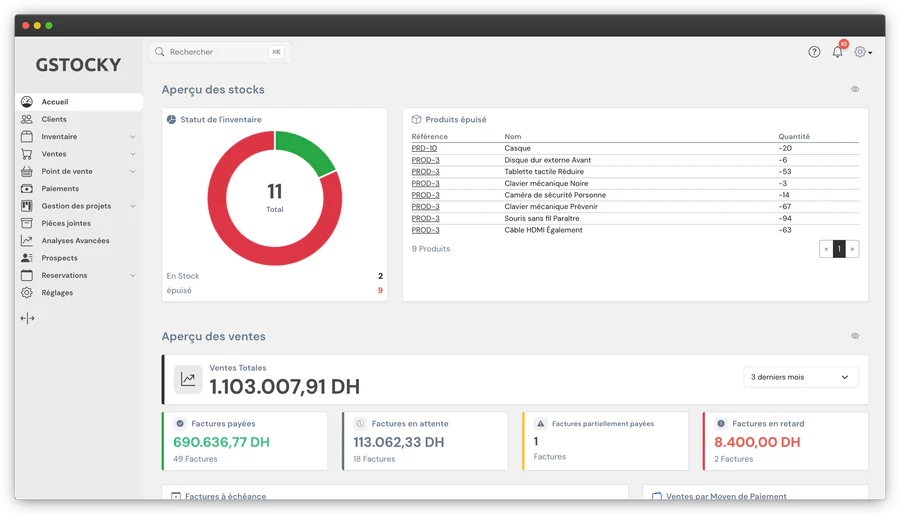Screen dimensions: 900x514
Task: Open PROD-3 link for Disque dur externe Avant
Action: (425, 160)
